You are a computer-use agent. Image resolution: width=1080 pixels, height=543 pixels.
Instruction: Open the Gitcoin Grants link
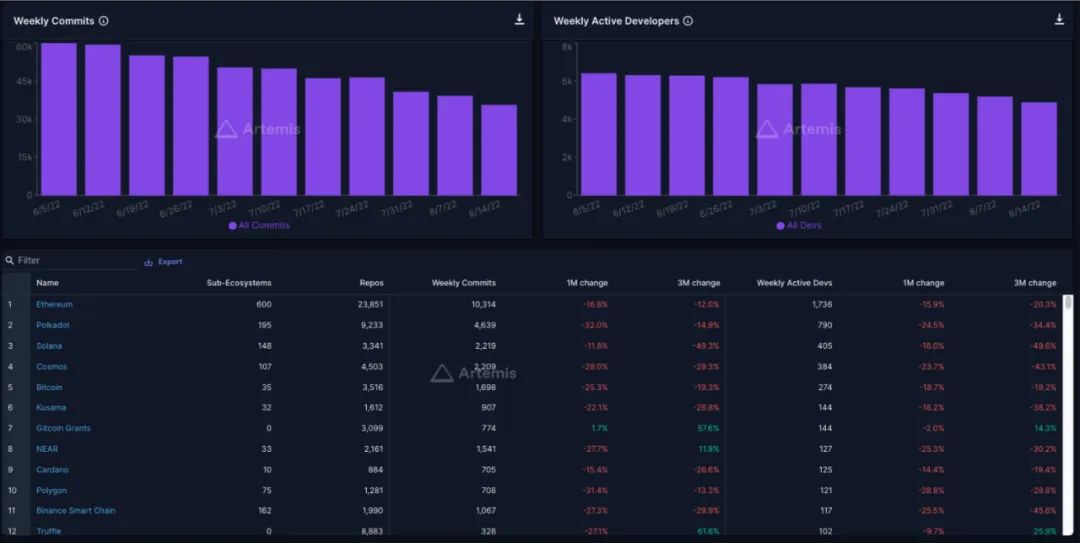[63, 428]
